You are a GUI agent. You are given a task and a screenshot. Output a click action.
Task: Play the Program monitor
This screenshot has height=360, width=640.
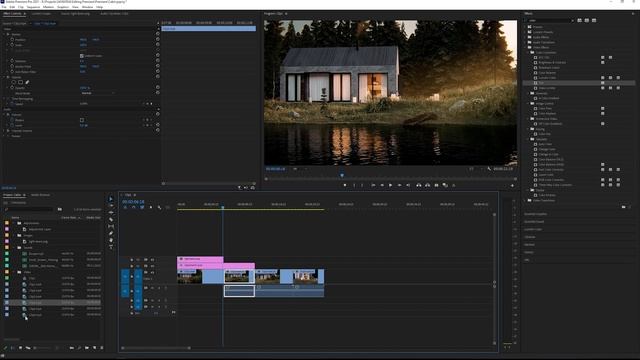391,185
